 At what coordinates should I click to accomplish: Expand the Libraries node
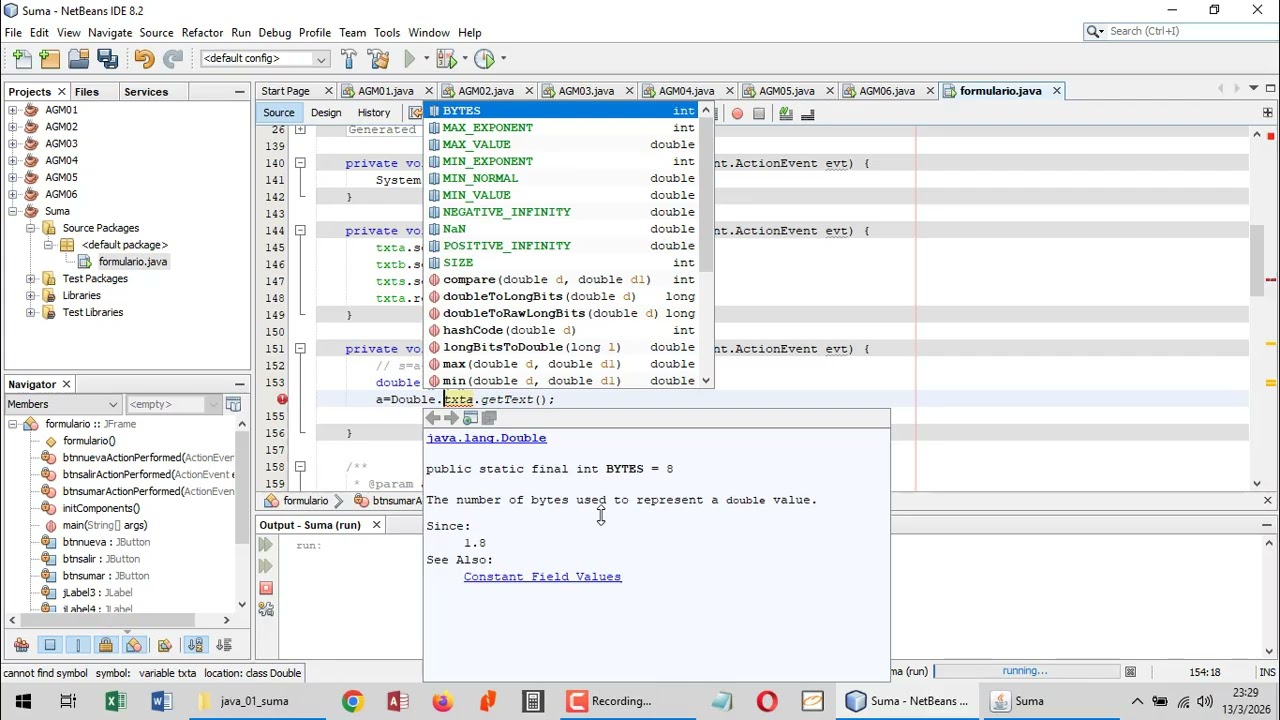tap(30, 296)
